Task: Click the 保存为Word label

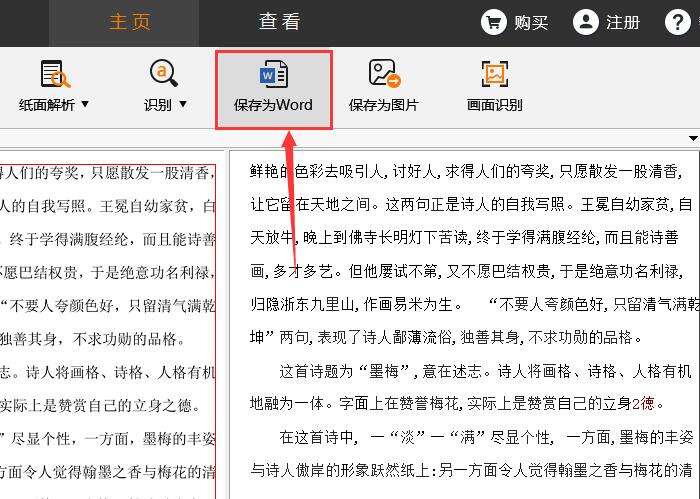Action: coord(273,105)
